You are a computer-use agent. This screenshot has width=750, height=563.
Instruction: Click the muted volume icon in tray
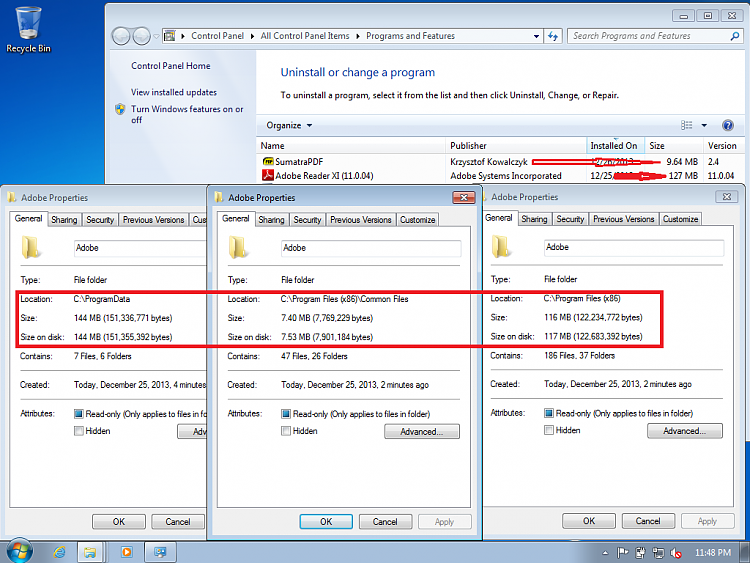(675, 553)
